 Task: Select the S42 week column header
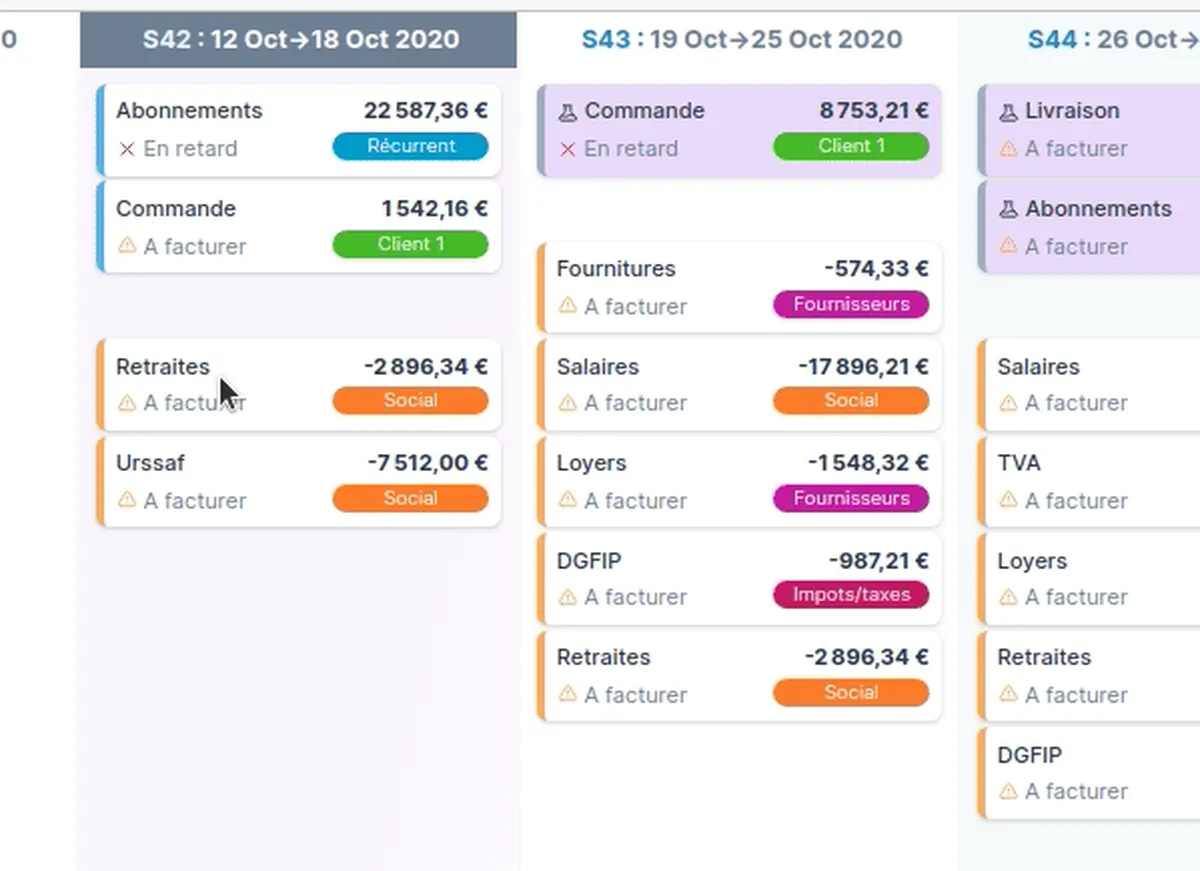(x=299, y=40)
